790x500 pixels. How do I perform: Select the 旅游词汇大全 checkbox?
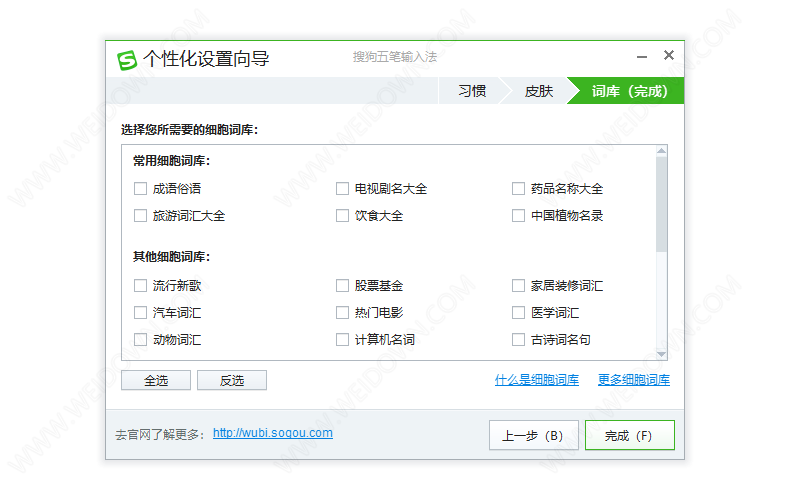coord(140,216)
